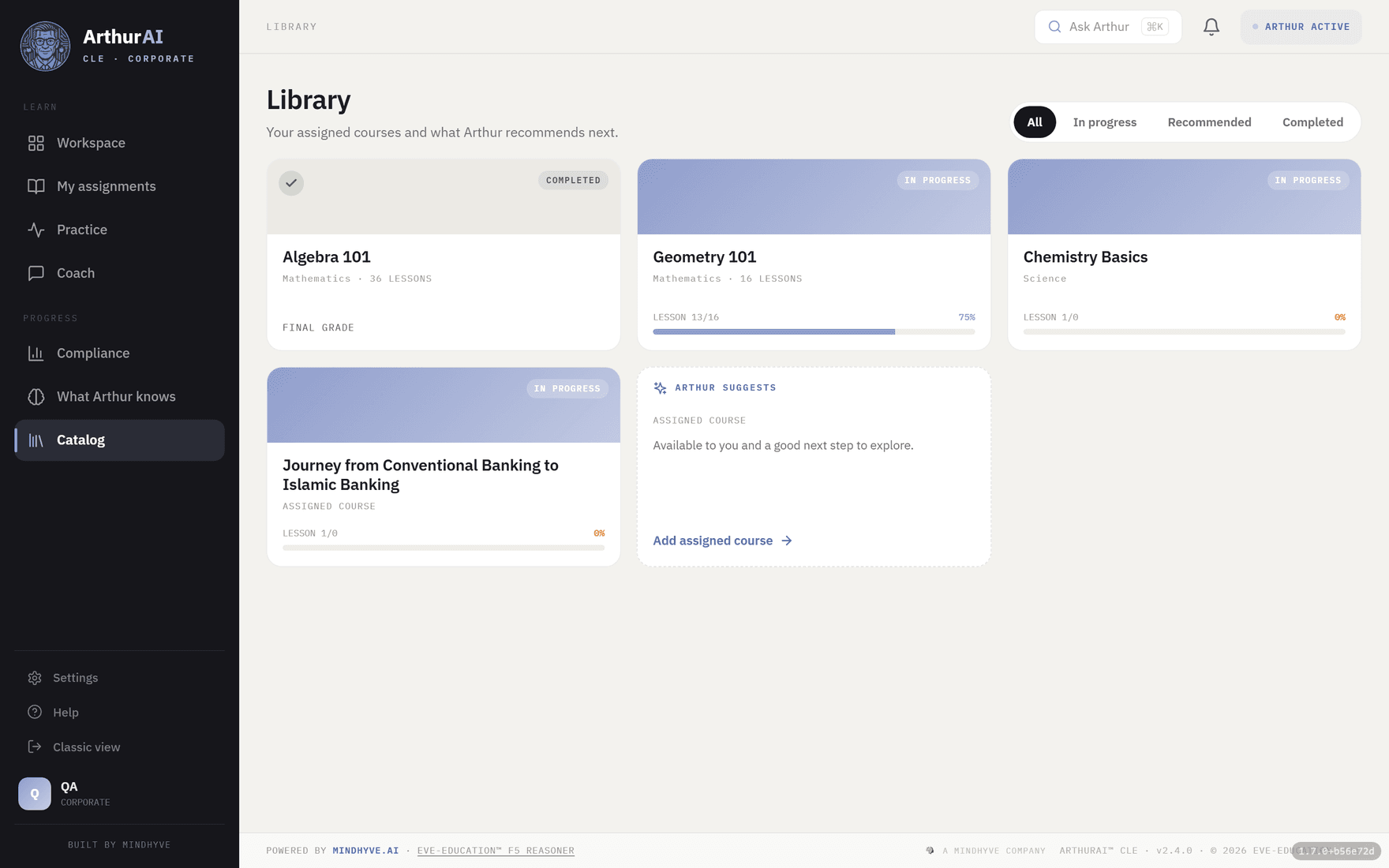Click the ⌘K shortcut hint
This screenshot has height=868, width=1389.
tap(1155, 27)
